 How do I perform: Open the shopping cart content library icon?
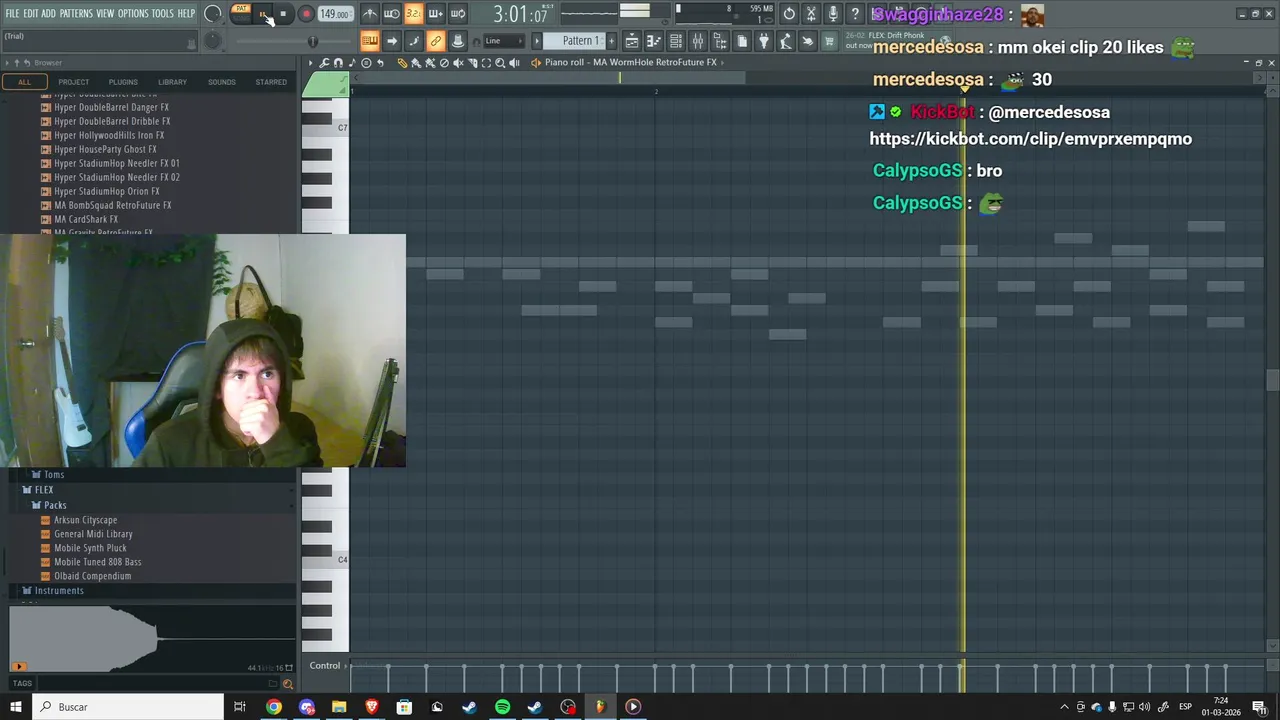click(x=829, y=41)
